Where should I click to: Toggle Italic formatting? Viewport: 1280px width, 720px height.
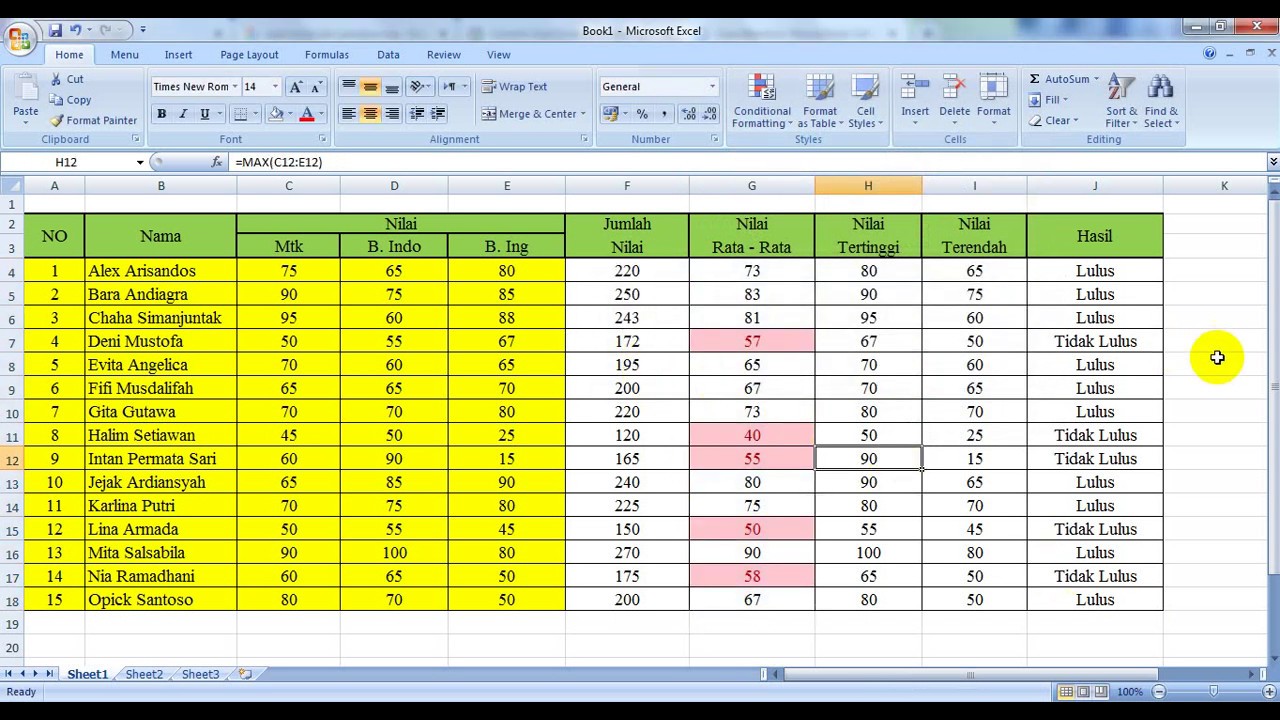click(x=183, y=114)
